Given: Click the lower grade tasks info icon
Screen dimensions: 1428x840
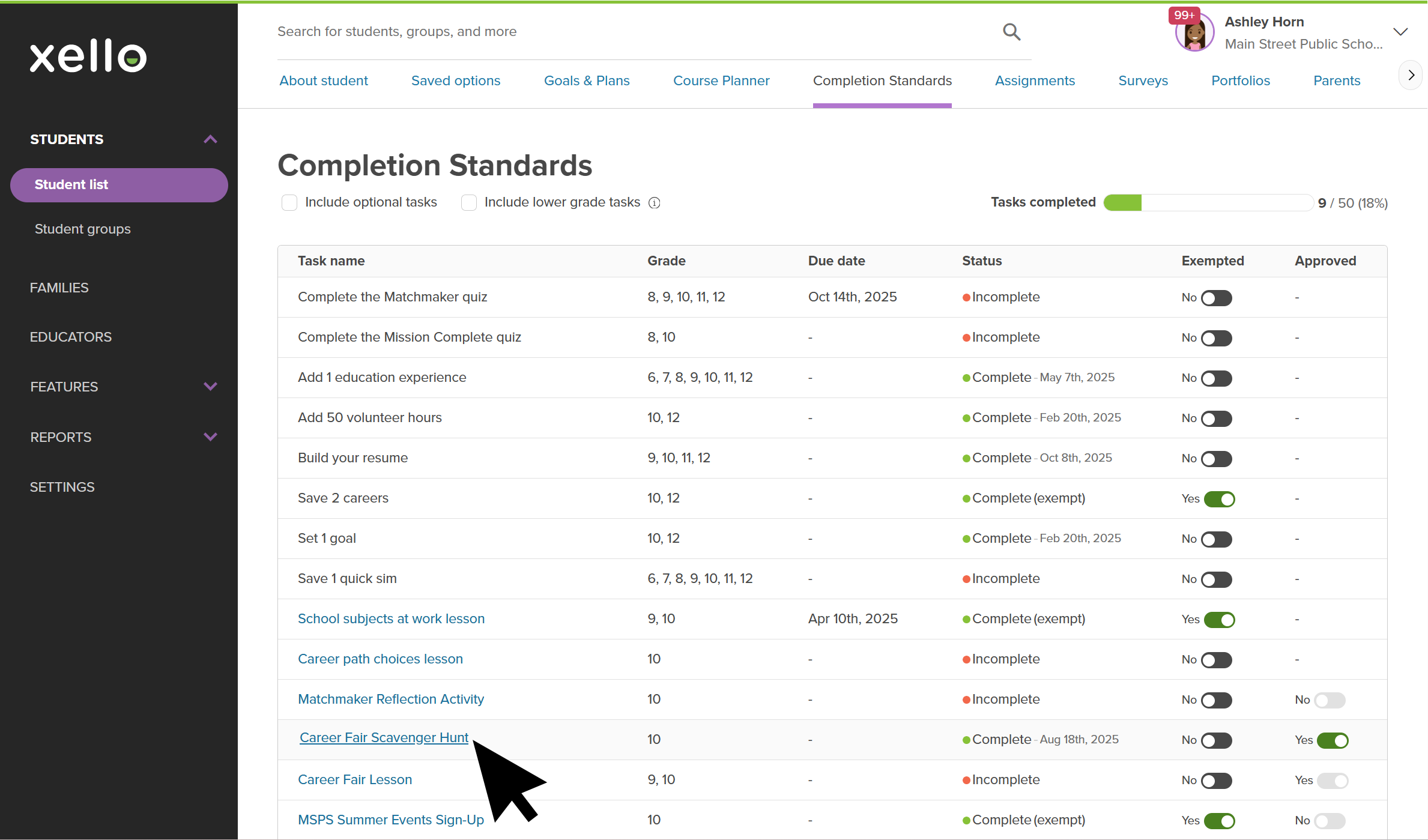Looking at the screenshot, I should coord(655,203).
